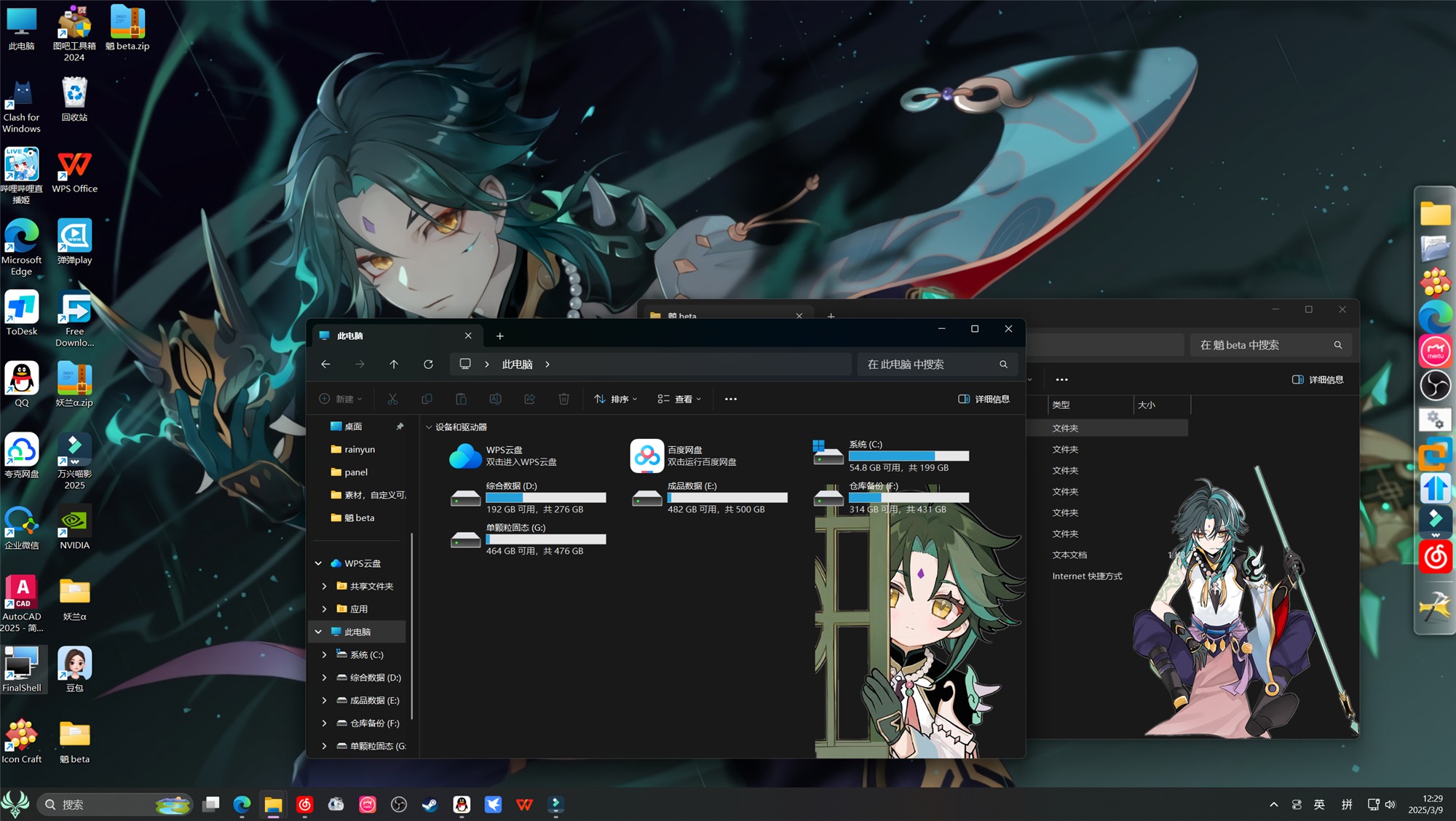This screenshot has width=1456, height=821.
Task: Toggle the 英 input language indicator
Action: pyautogui.click(x=1319, y=804)
